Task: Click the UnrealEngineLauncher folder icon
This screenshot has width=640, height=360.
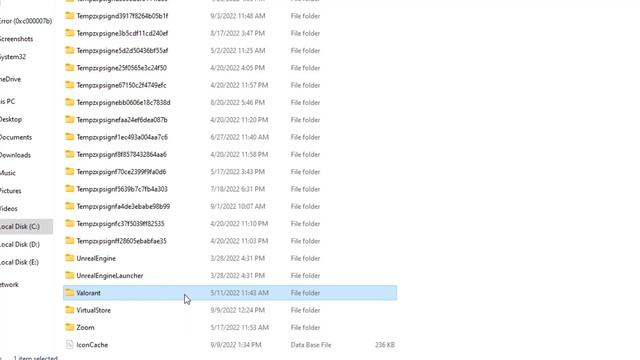Action: [x=70, y=275]
